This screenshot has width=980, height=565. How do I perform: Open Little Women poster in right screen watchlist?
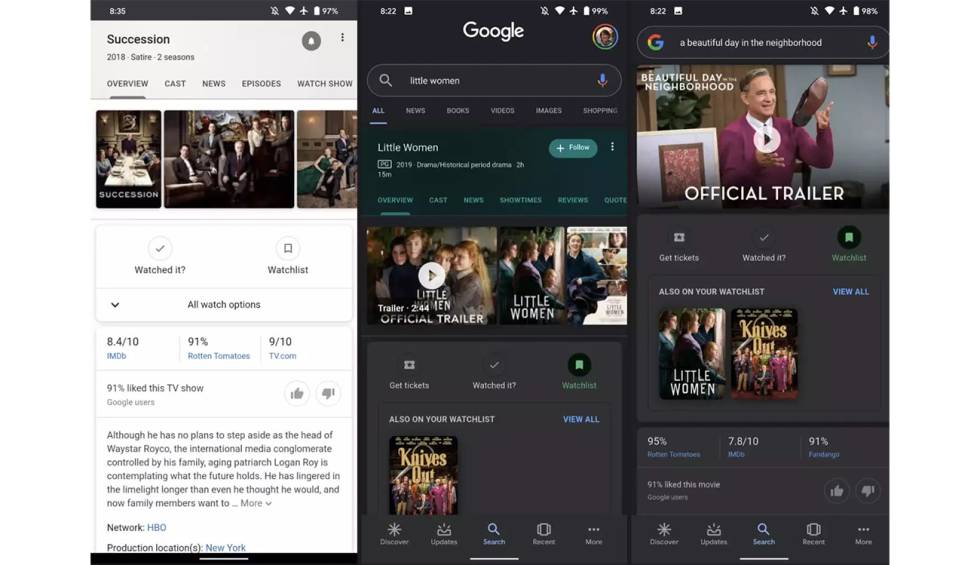click(692, 354)
